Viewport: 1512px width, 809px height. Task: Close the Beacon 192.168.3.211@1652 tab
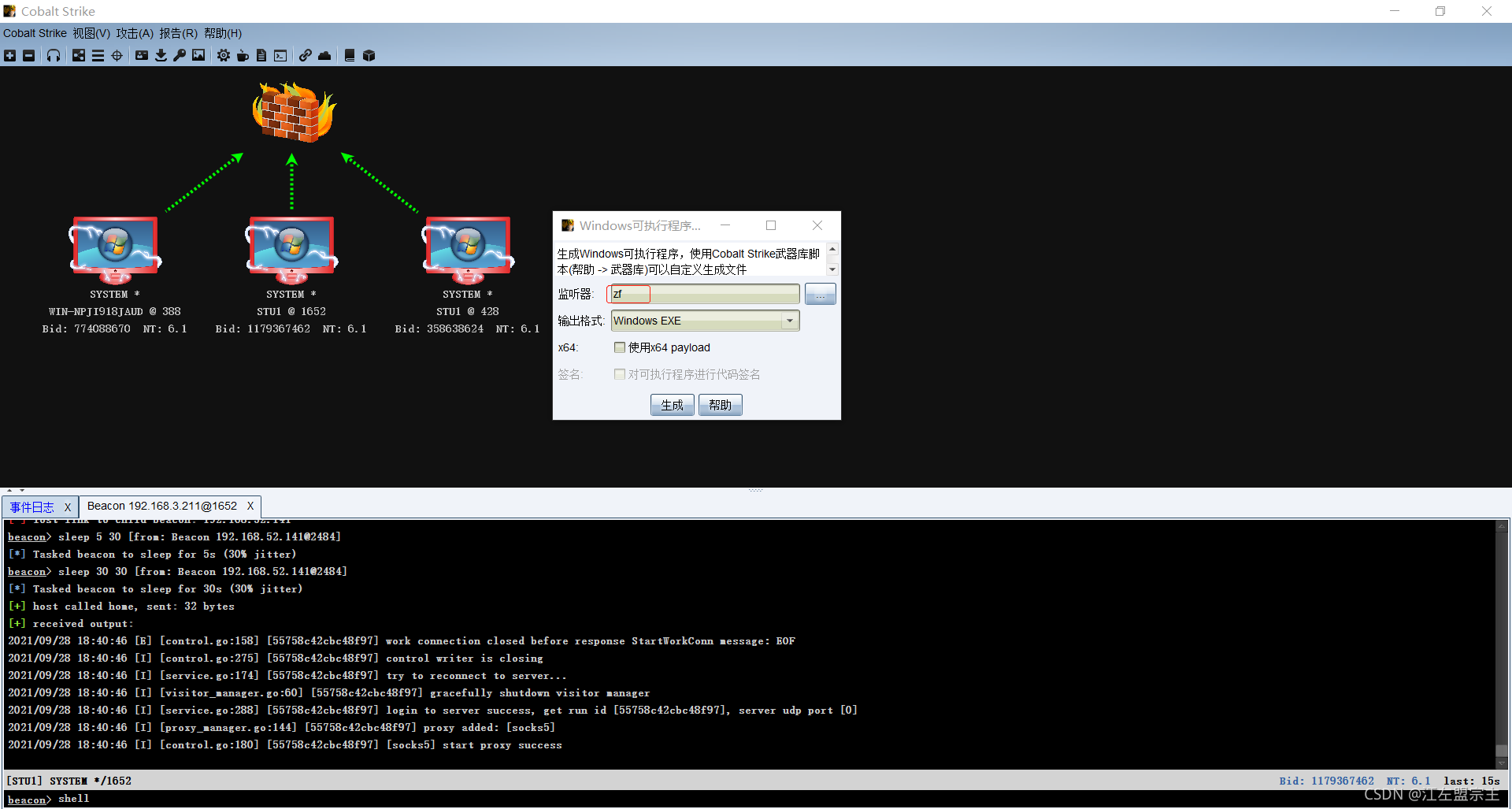[250, 506]
